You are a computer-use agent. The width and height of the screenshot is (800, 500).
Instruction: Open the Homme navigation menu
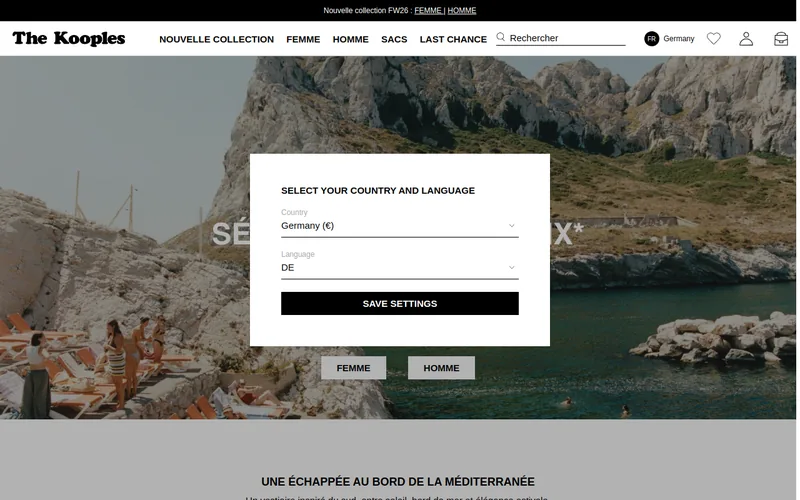pos(352,39)
